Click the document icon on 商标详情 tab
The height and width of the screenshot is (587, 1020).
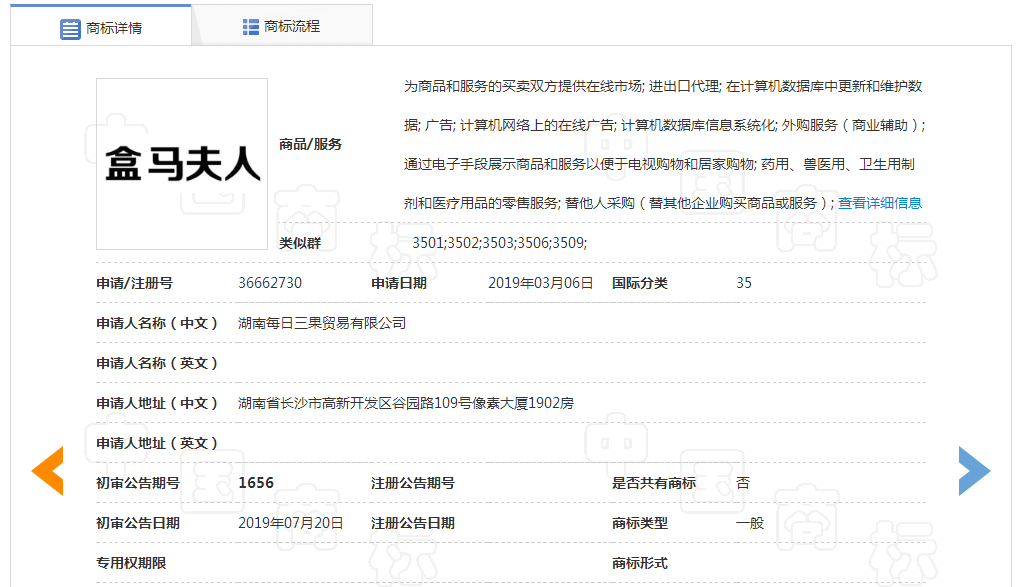point(70,29)
